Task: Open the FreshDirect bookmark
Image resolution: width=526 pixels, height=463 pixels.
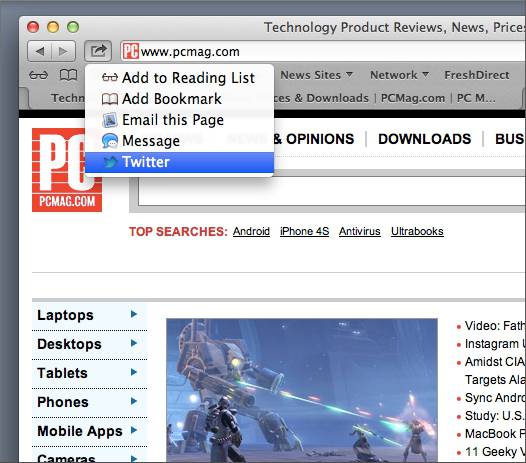Action: tap(477, 75)
